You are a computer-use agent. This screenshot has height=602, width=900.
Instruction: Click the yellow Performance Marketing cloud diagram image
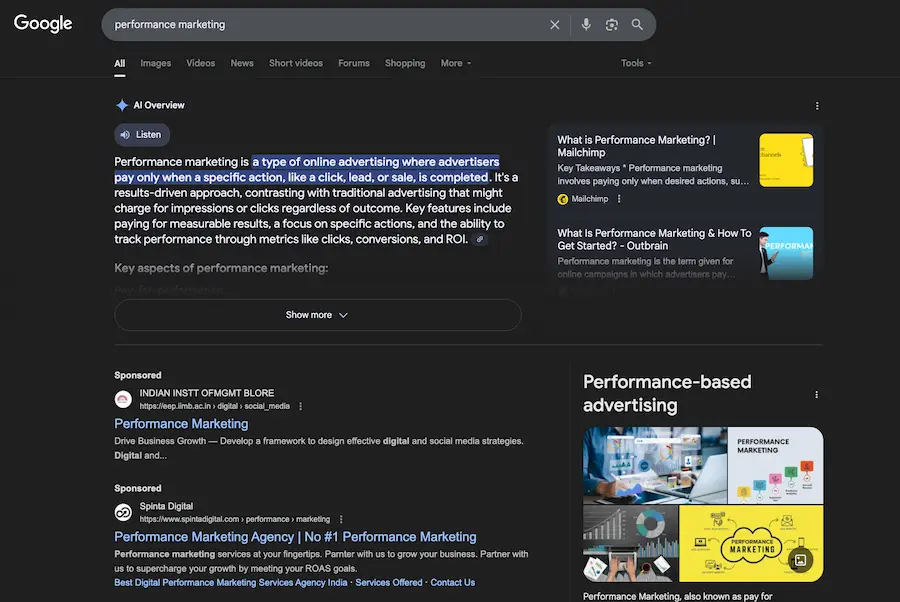click(751, 543)
